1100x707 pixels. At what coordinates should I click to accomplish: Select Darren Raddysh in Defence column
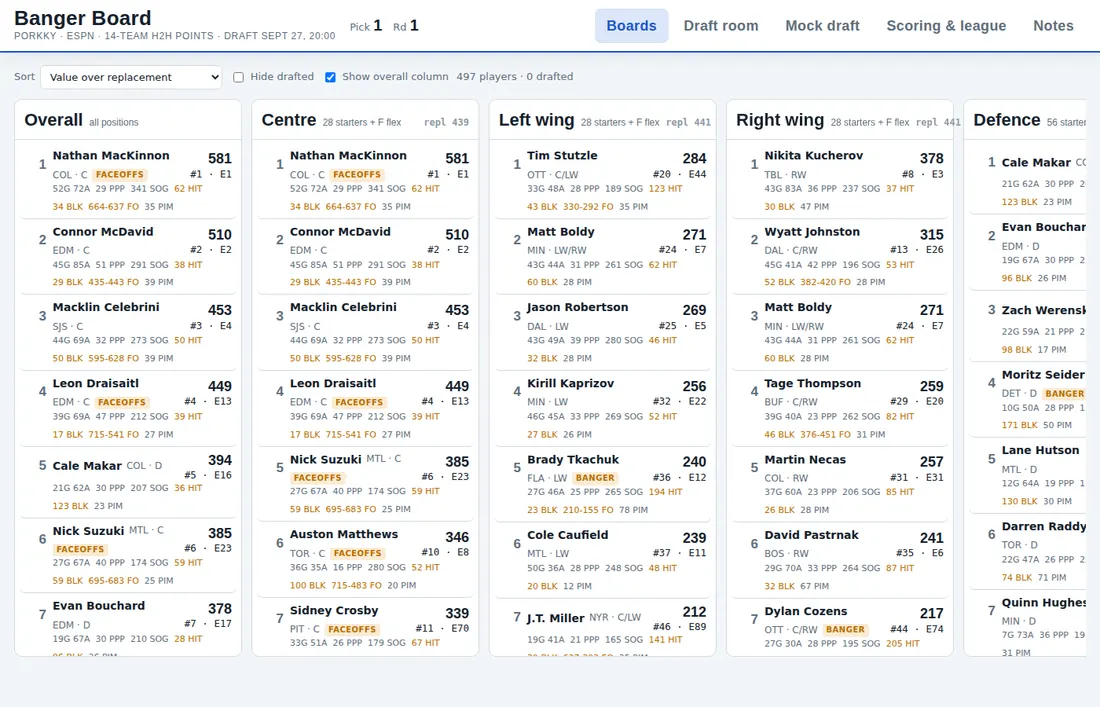1028,551
